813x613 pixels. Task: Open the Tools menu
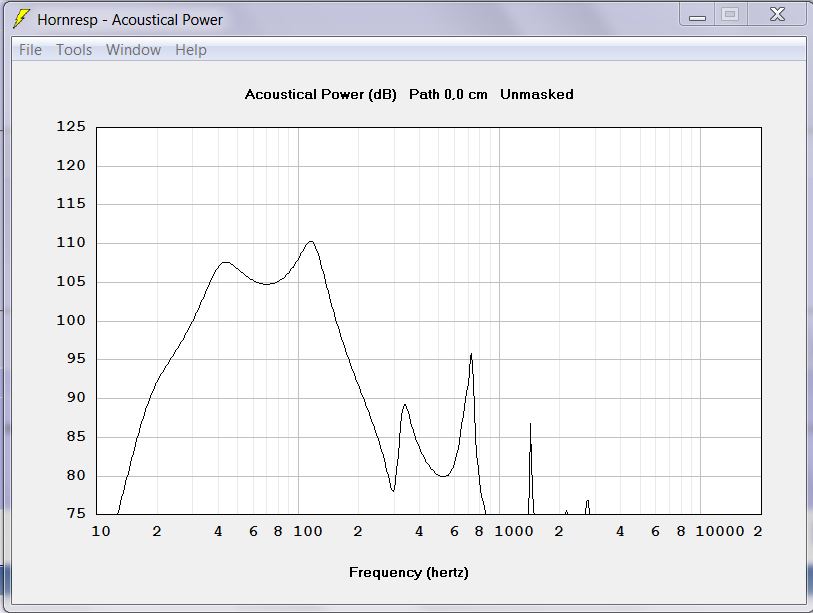click(74, 50)
